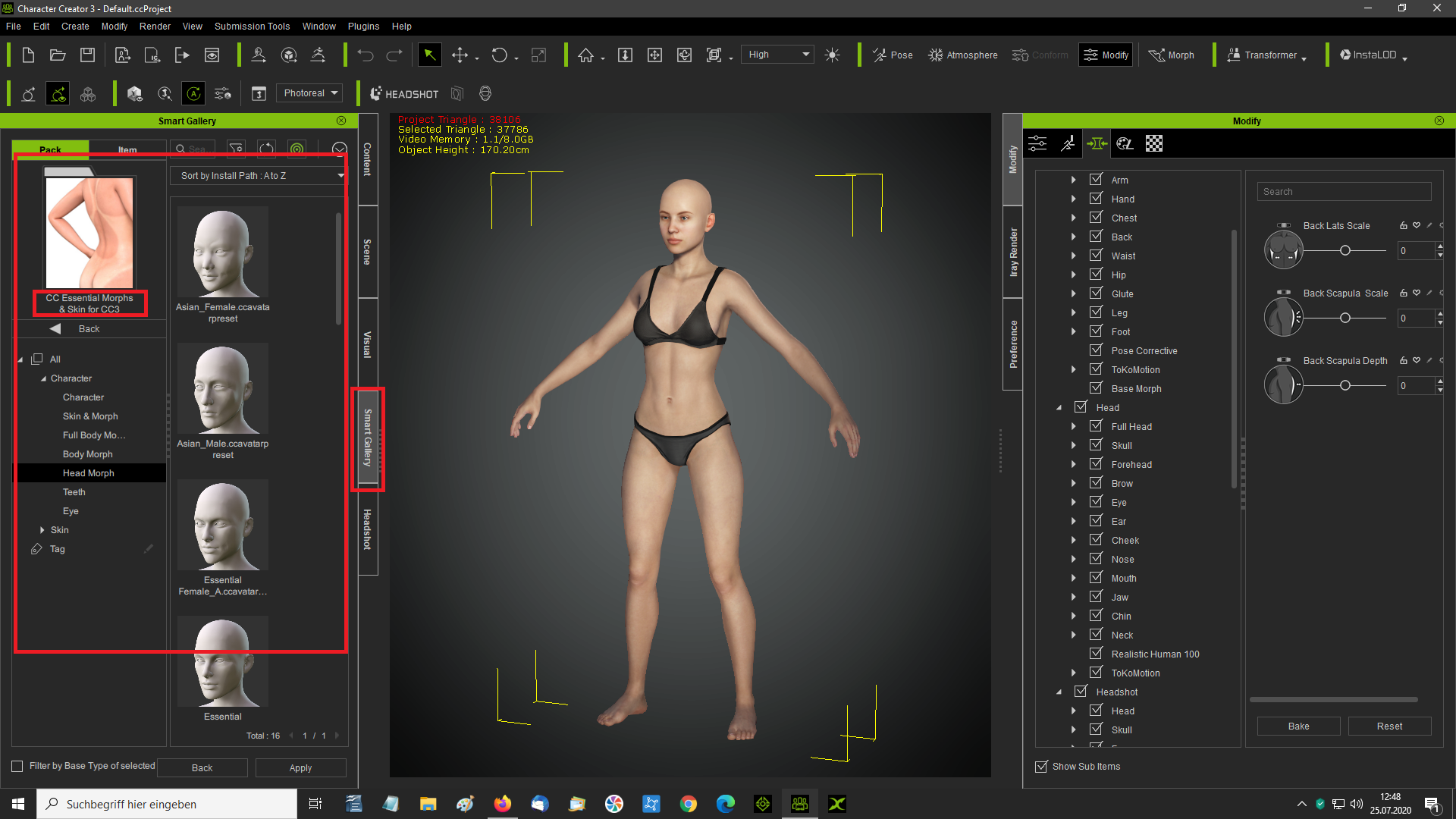Toggle the Chest checkbox
Image resolution: width=1456 pixels, height=819 pixels.
[1096, 218]
